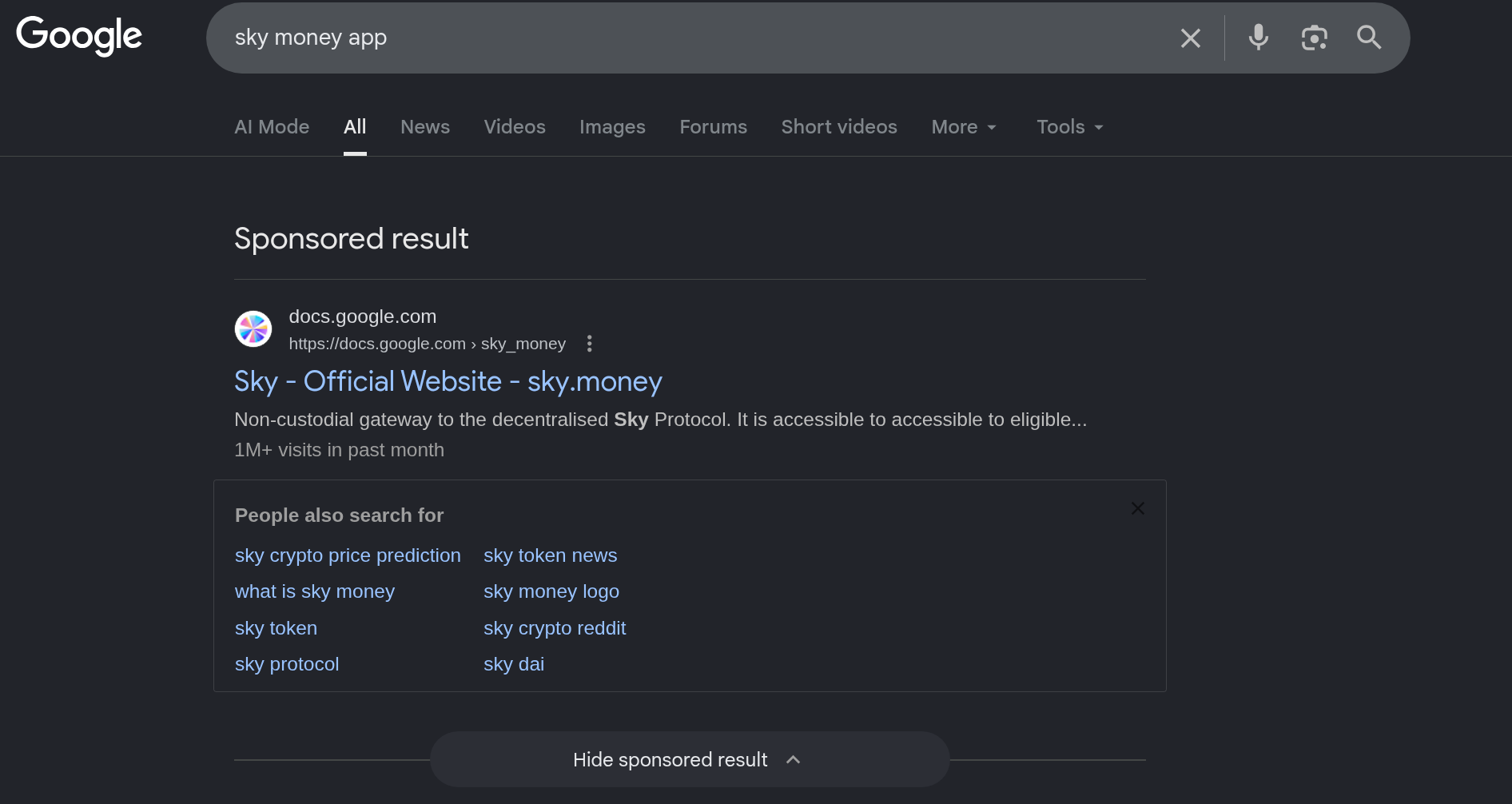This screenshot has width=1512, height=804.
Task: Close the People also search for box
Action: pos(1137,508)
